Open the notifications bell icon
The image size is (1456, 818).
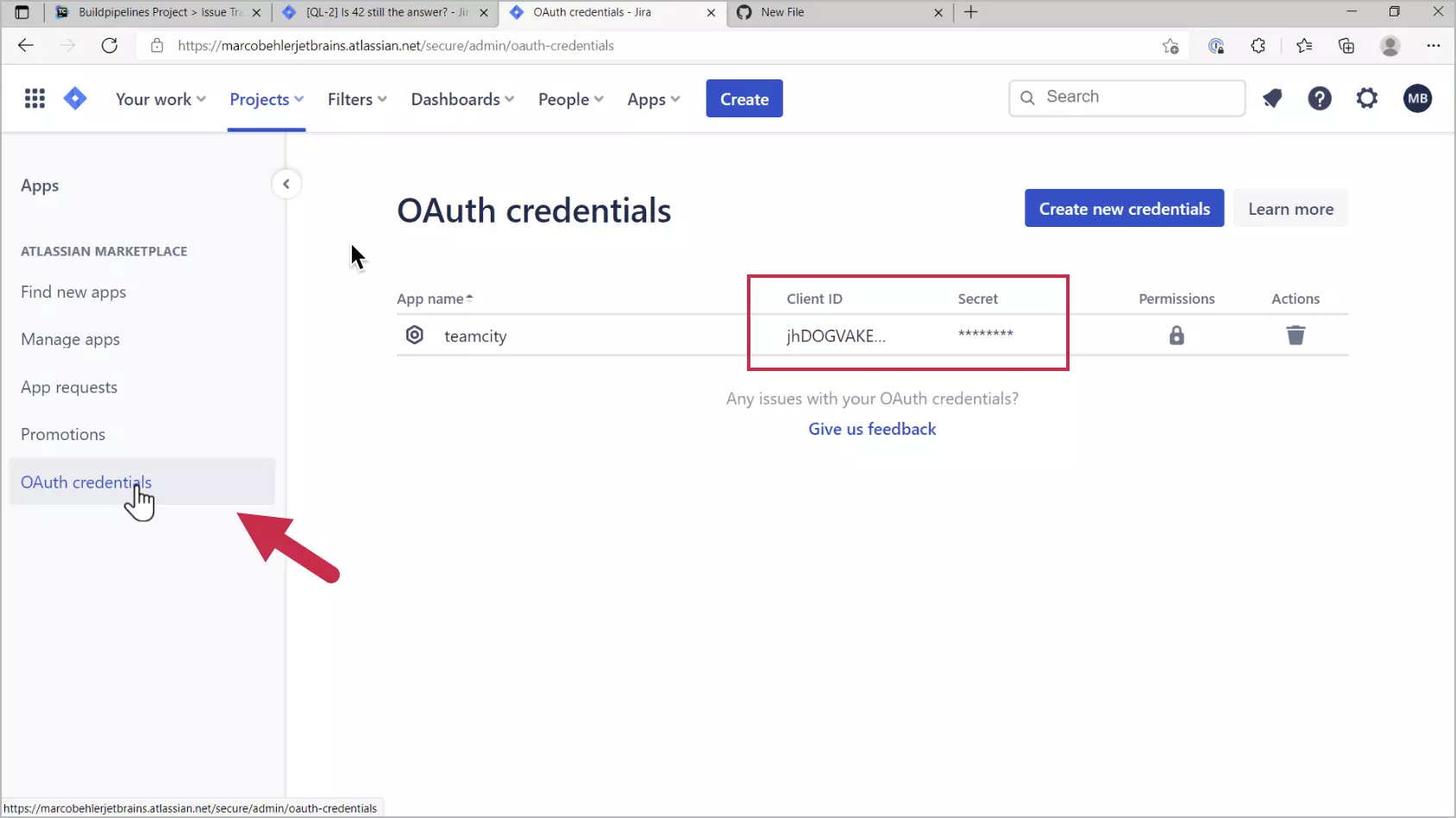(x=1272, y=99)
